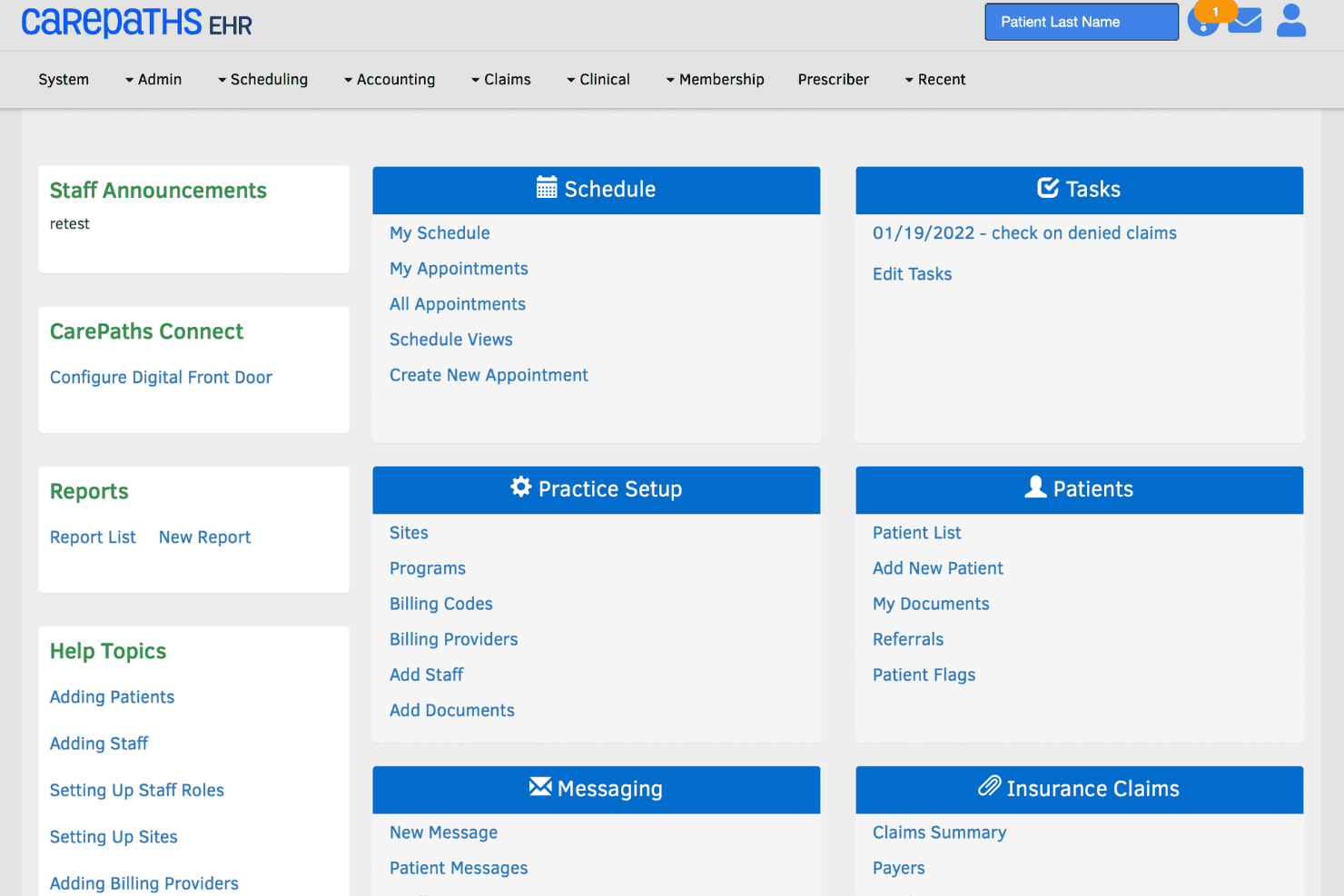Screen dimensions: 1344x896
Task: Open Setting Up Staff Roles help topic
Action: click(137, 791)
